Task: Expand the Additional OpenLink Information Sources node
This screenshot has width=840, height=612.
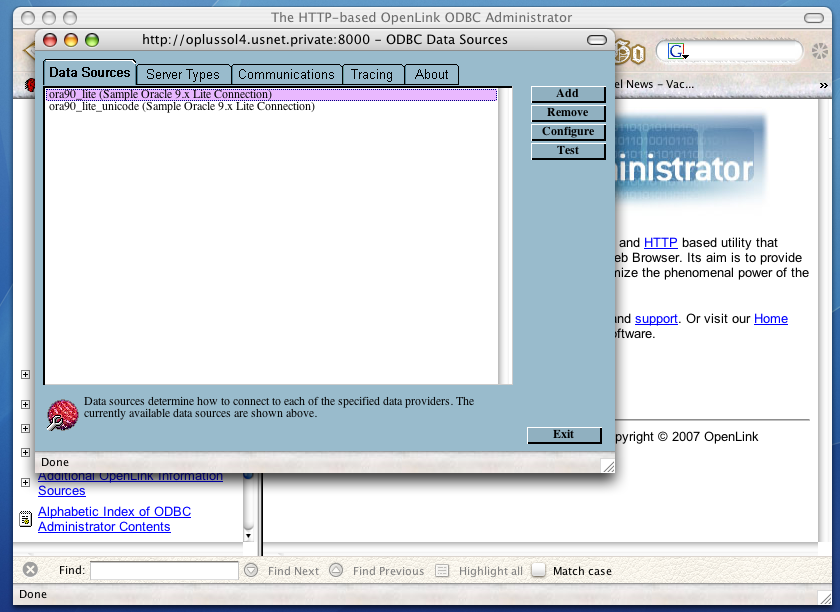Action: [x=25, y=482]
